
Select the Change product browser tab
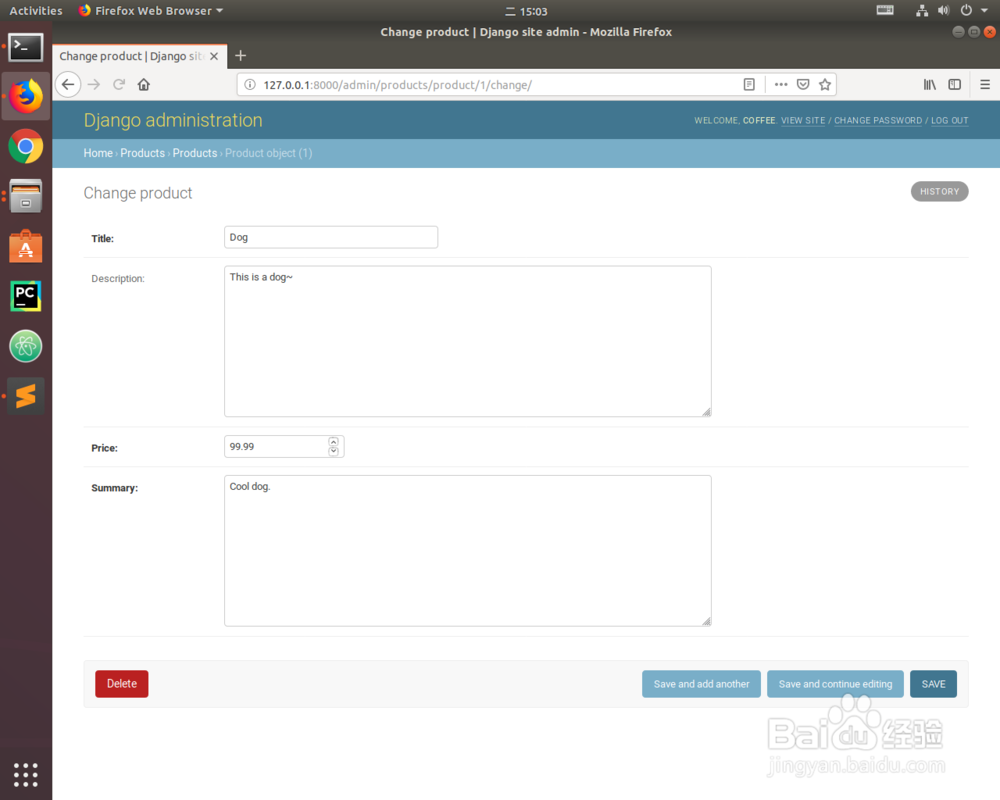[140, 56]
